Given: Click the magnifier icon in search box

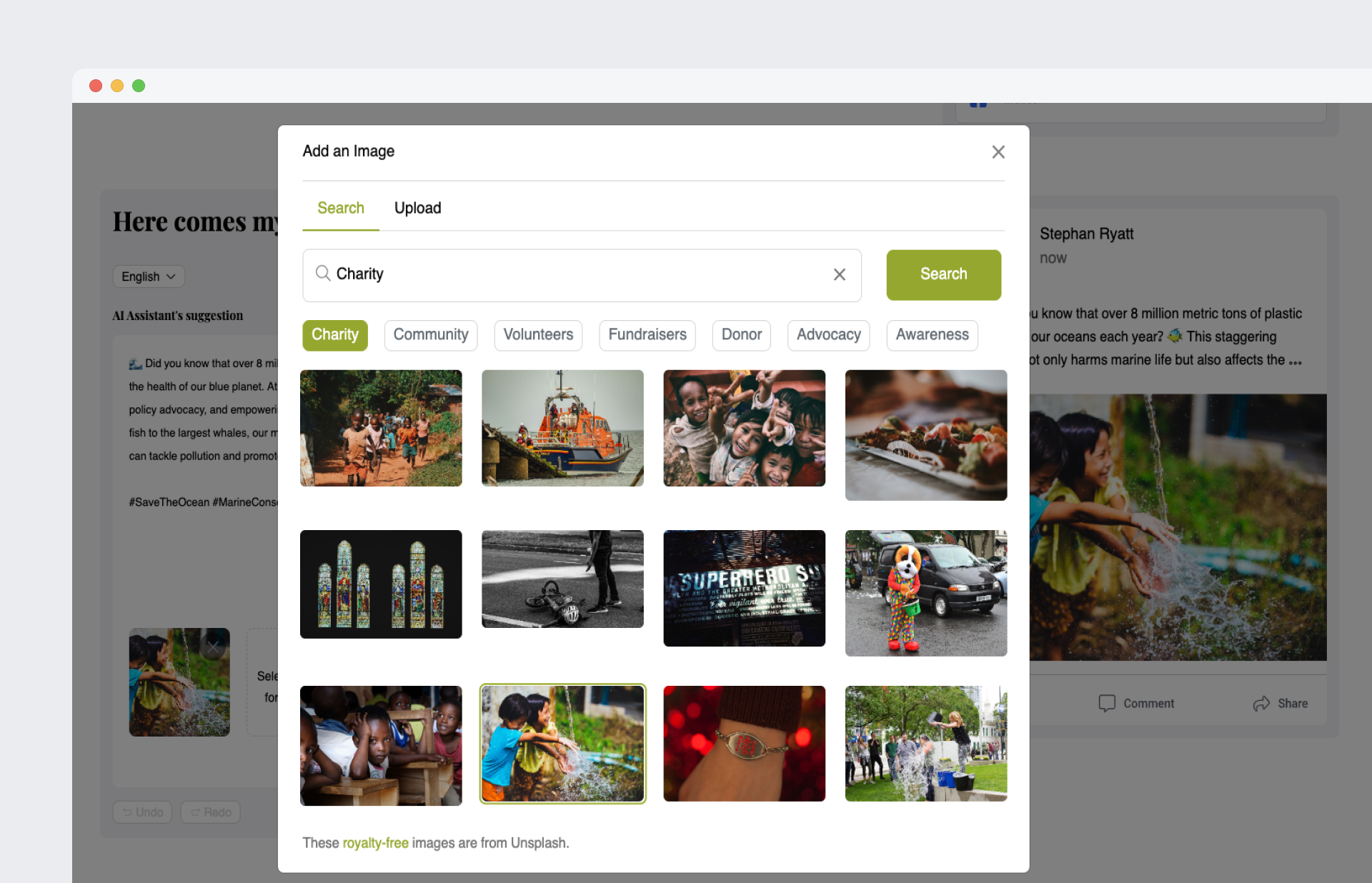Looking at the screenshot, I should click(323, 274).
